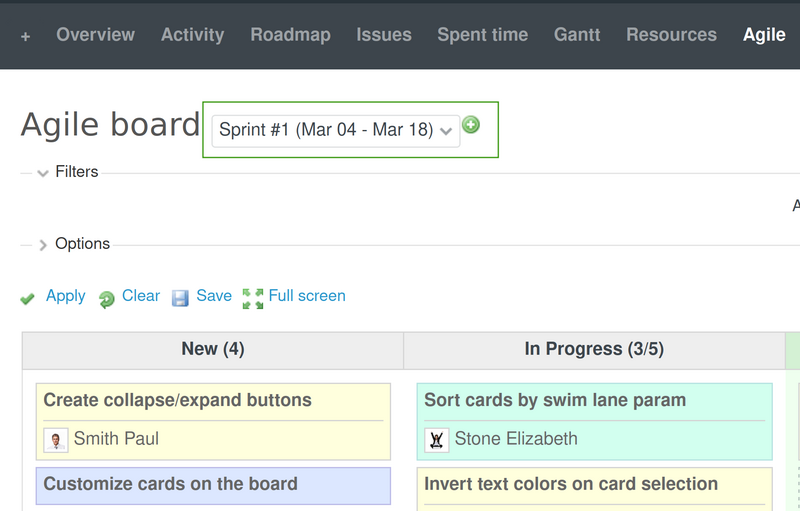The height and width of the screenshot is (511, 800).
Task: Click the Save floppy disk icon
Action: point(180,298)
